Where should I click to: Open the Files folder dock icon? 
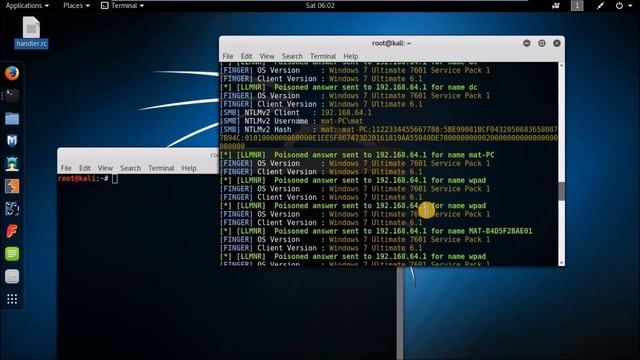pos(12,119)
